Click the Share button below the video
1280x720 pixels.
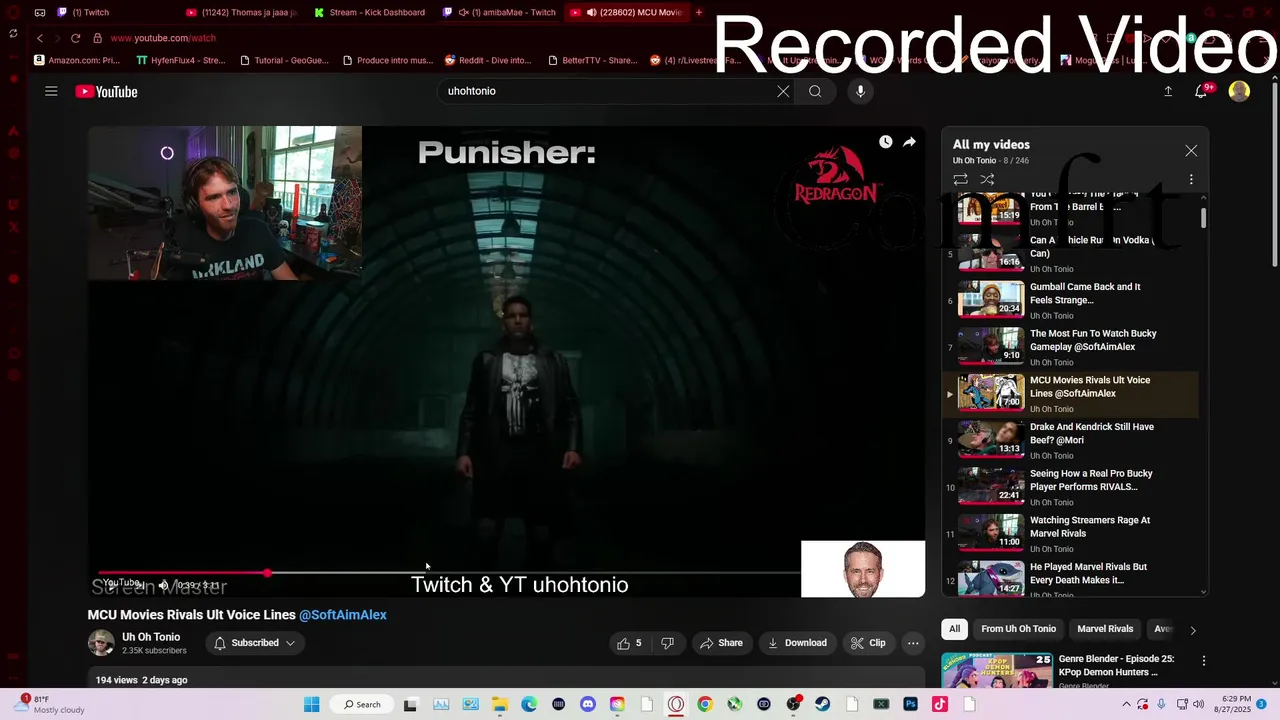coord(721,643)
